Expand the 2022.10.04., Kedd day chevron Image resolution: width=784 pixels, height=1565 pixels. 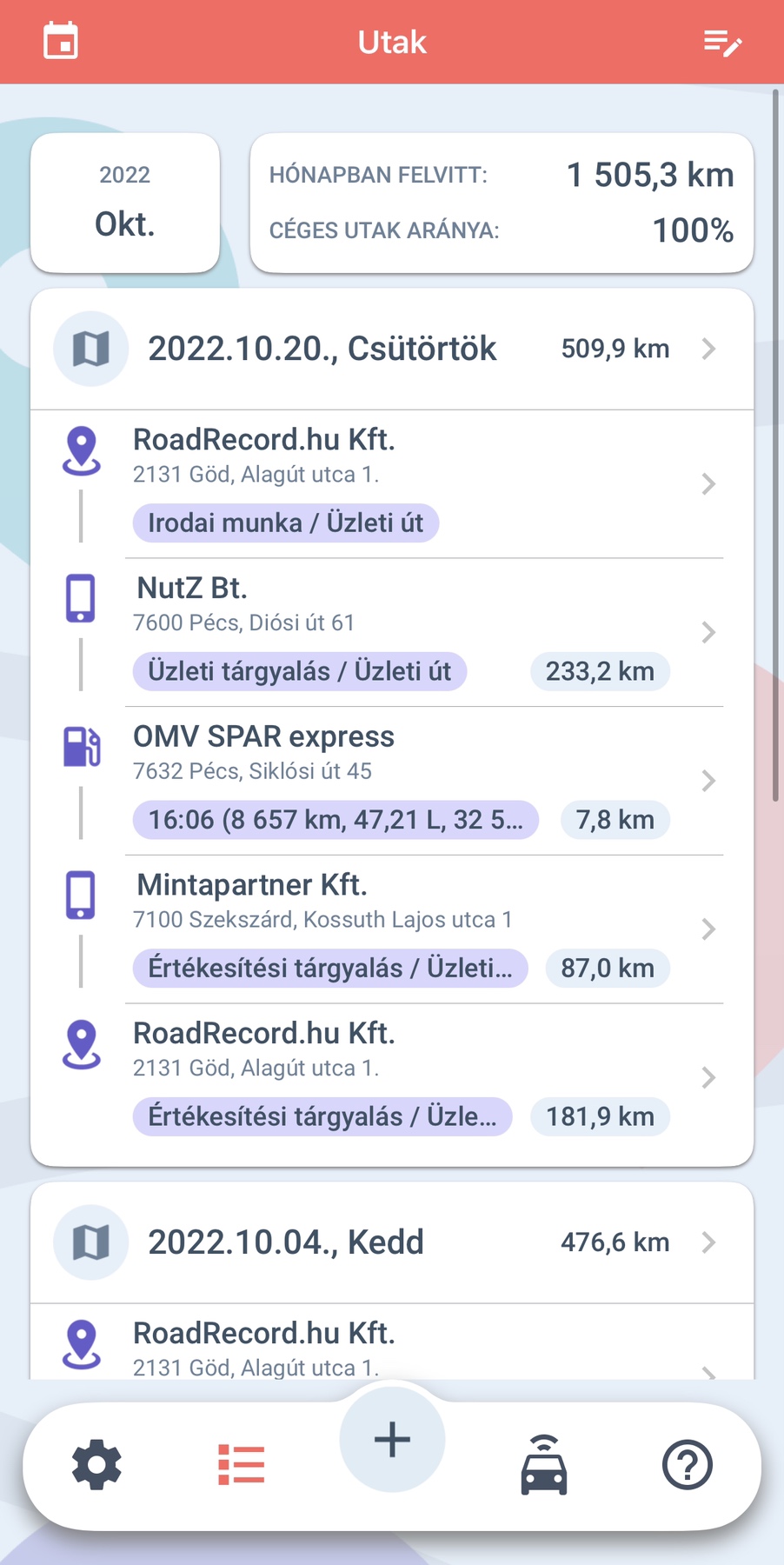[709, 1242]
